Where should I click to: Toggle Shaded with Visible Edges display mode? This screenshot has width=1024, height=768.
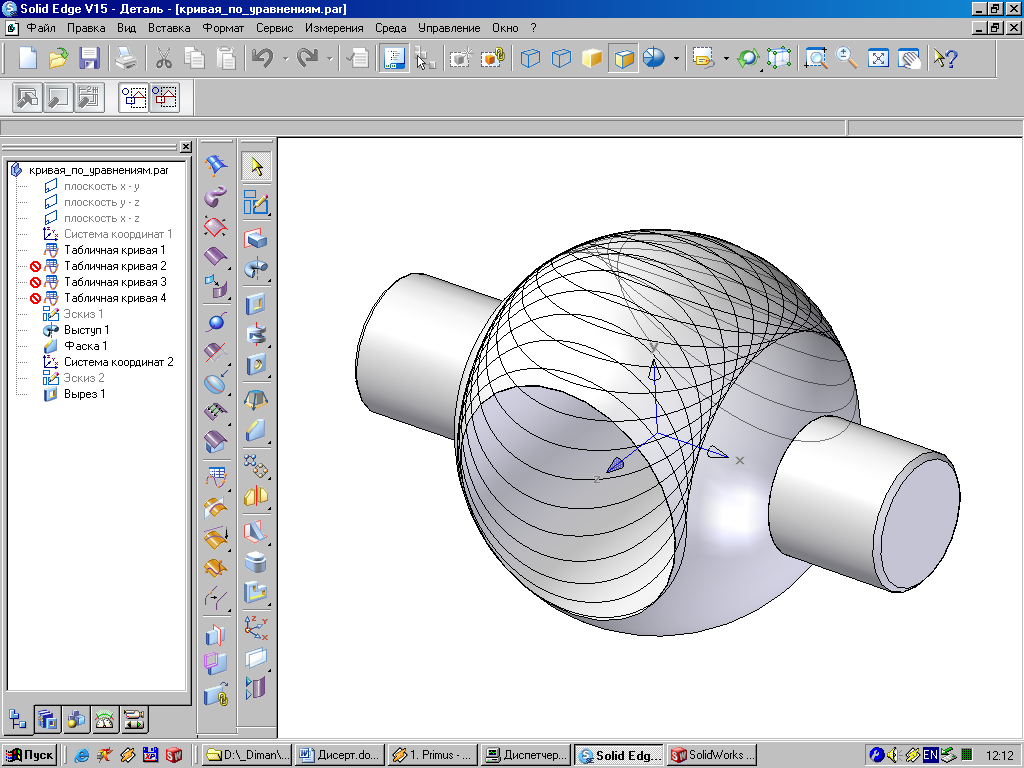[624, 58]
